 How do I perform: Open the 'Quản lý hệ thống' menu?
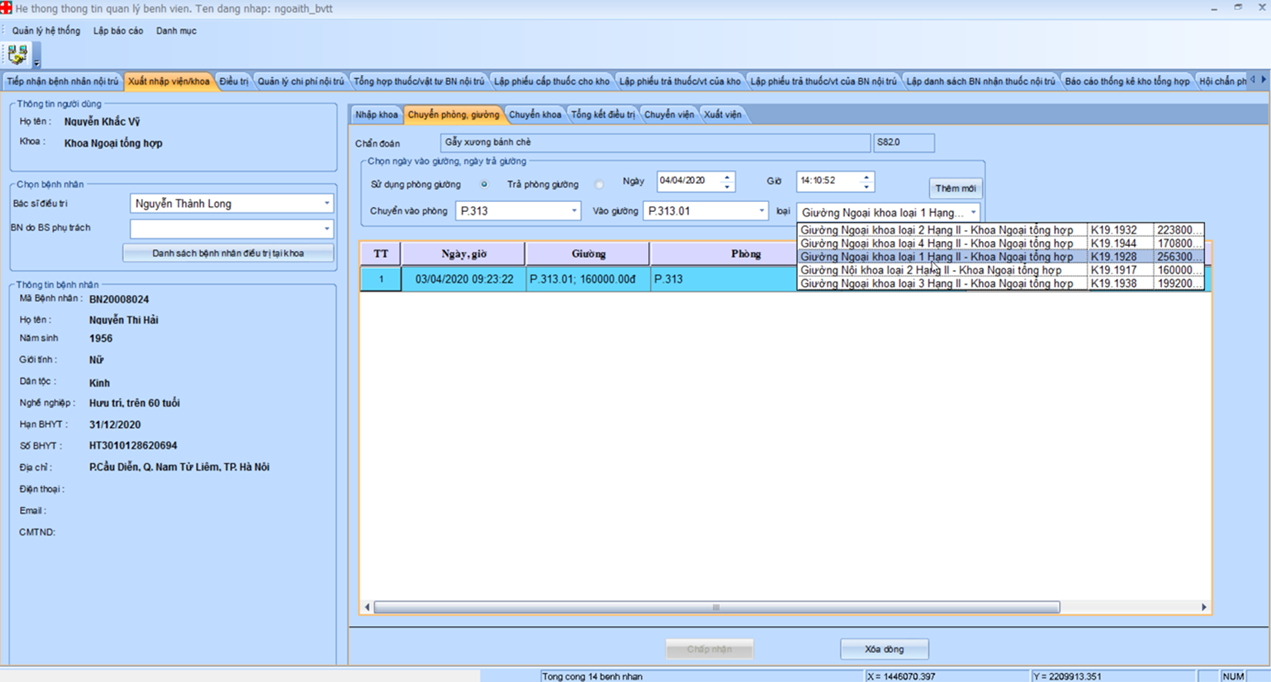point(46,31)
